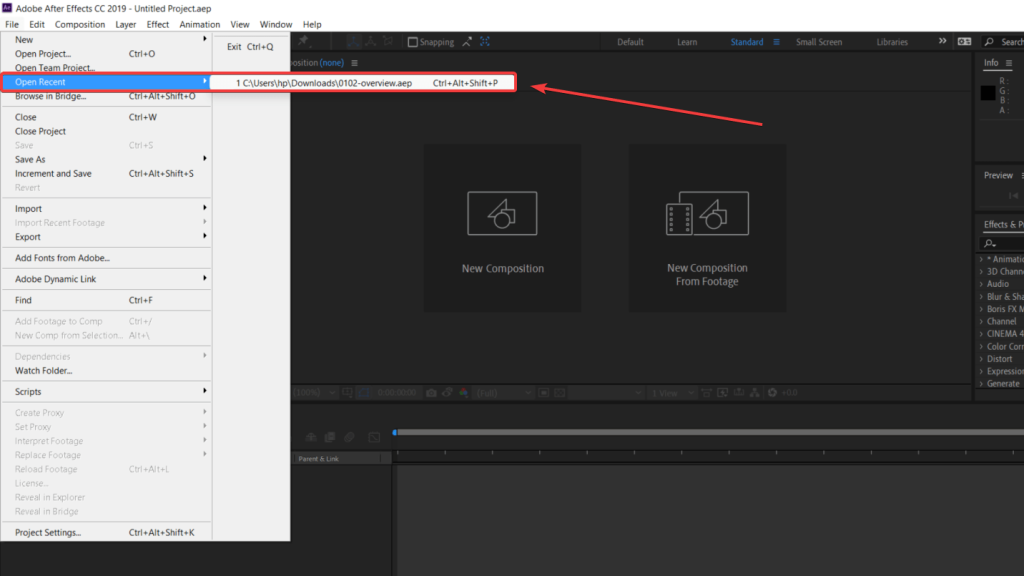
Task: Toggle Show Snapshot next to camera icon
Action: coord(448,392)
